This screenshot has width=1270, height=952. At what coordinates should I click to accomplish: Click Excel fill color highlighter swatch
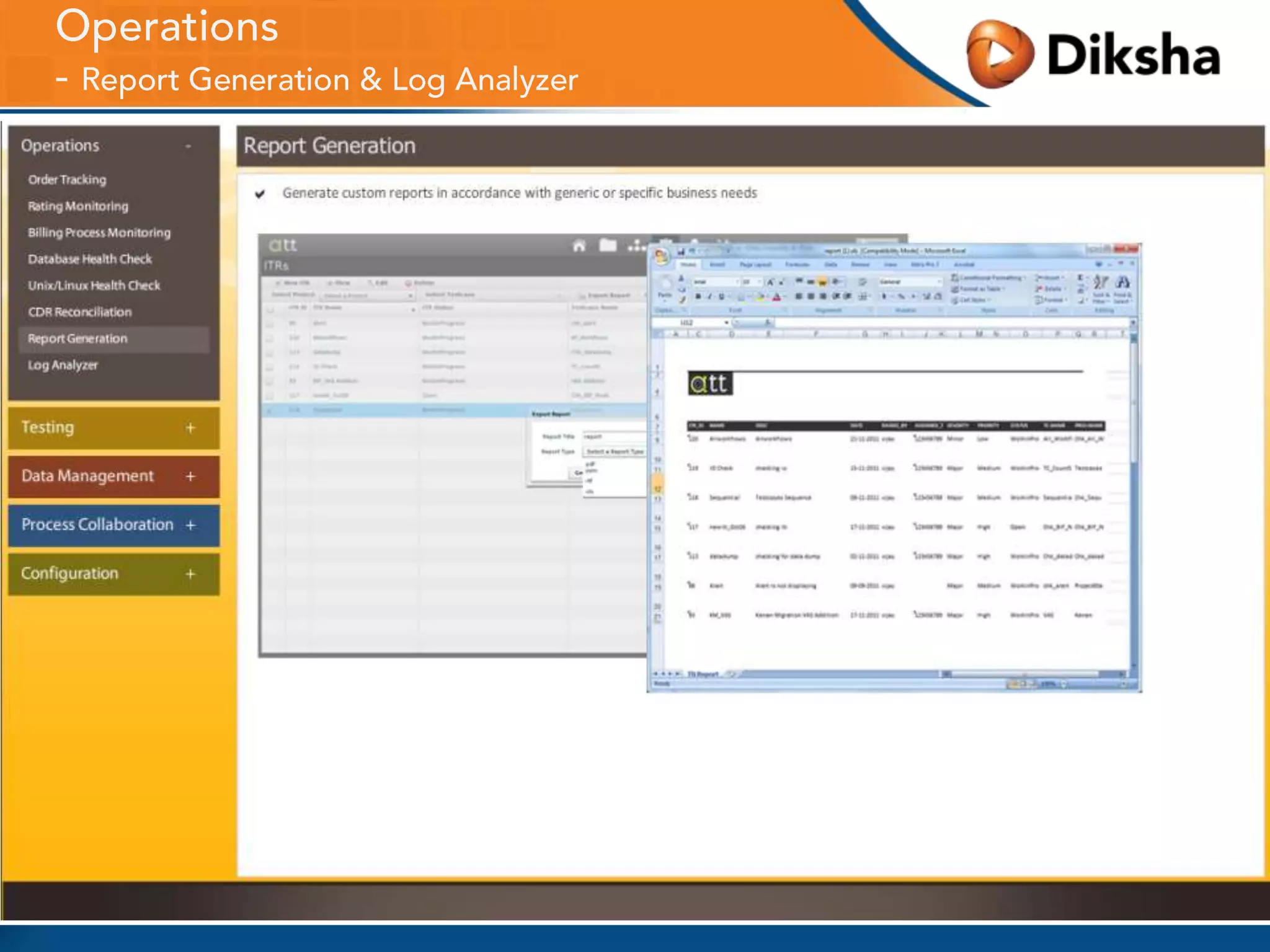760,297
